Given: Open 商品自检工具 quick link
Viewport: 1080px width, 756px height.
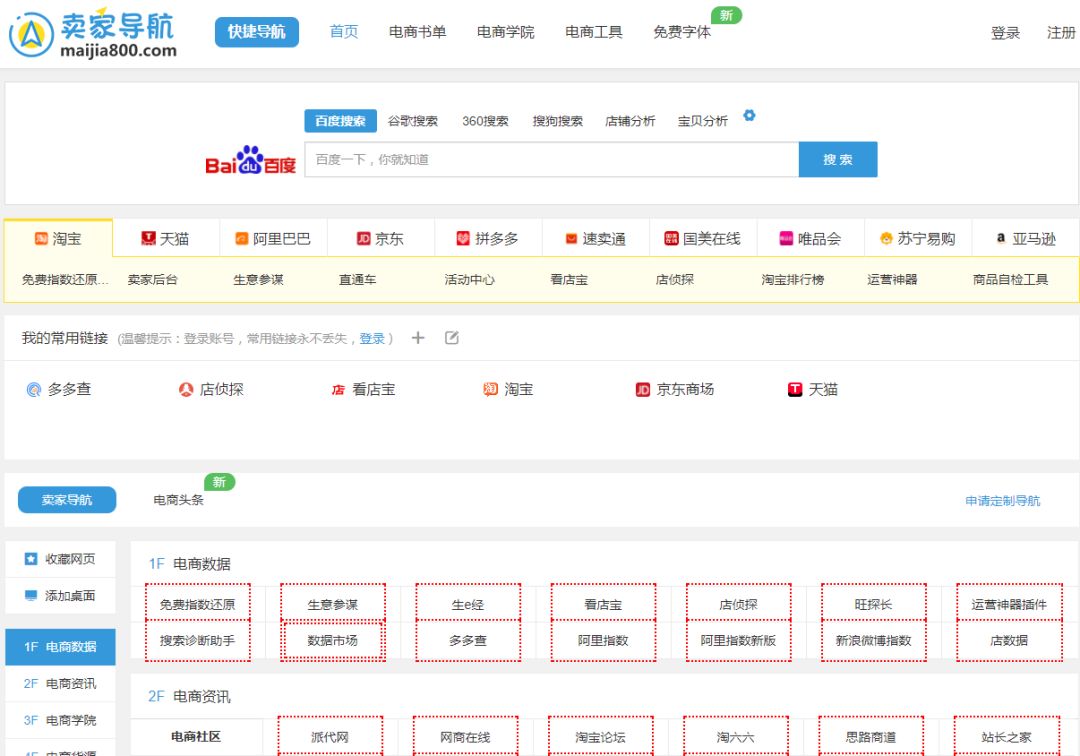Looking at the screenshot, I should [x=1010, y=280].
